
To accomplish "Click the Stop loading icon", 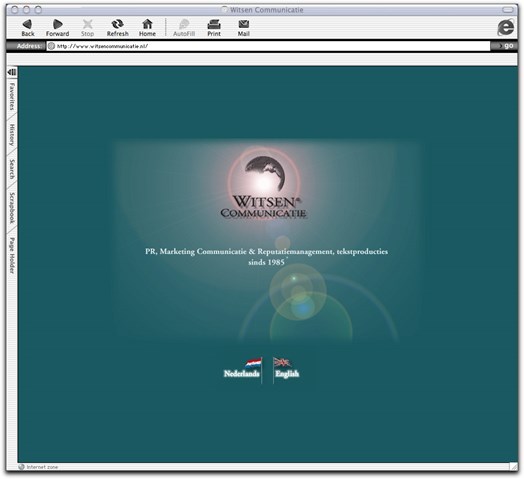I will point(88,24).
